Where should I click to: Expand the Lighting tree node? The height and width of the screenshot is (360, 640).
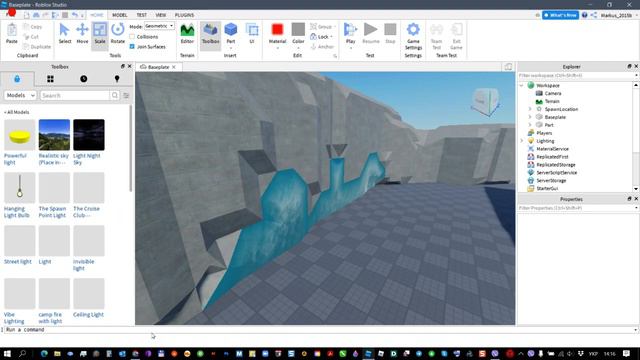[522, 141]
